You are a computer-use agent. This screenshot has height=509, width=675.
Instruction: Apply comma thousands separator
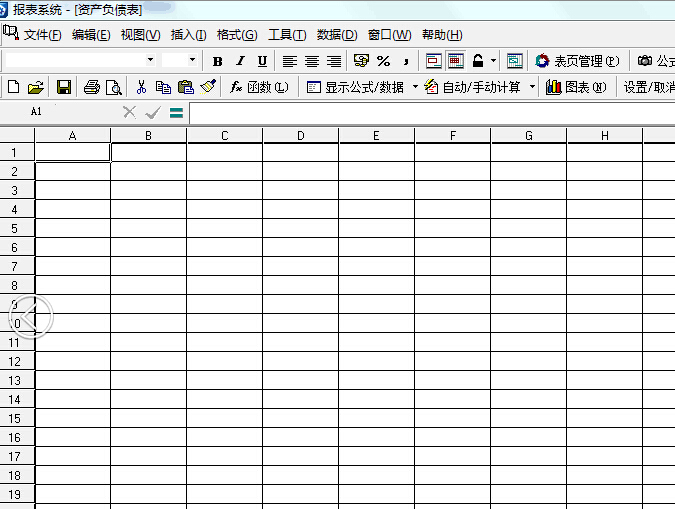pos(406,61)
